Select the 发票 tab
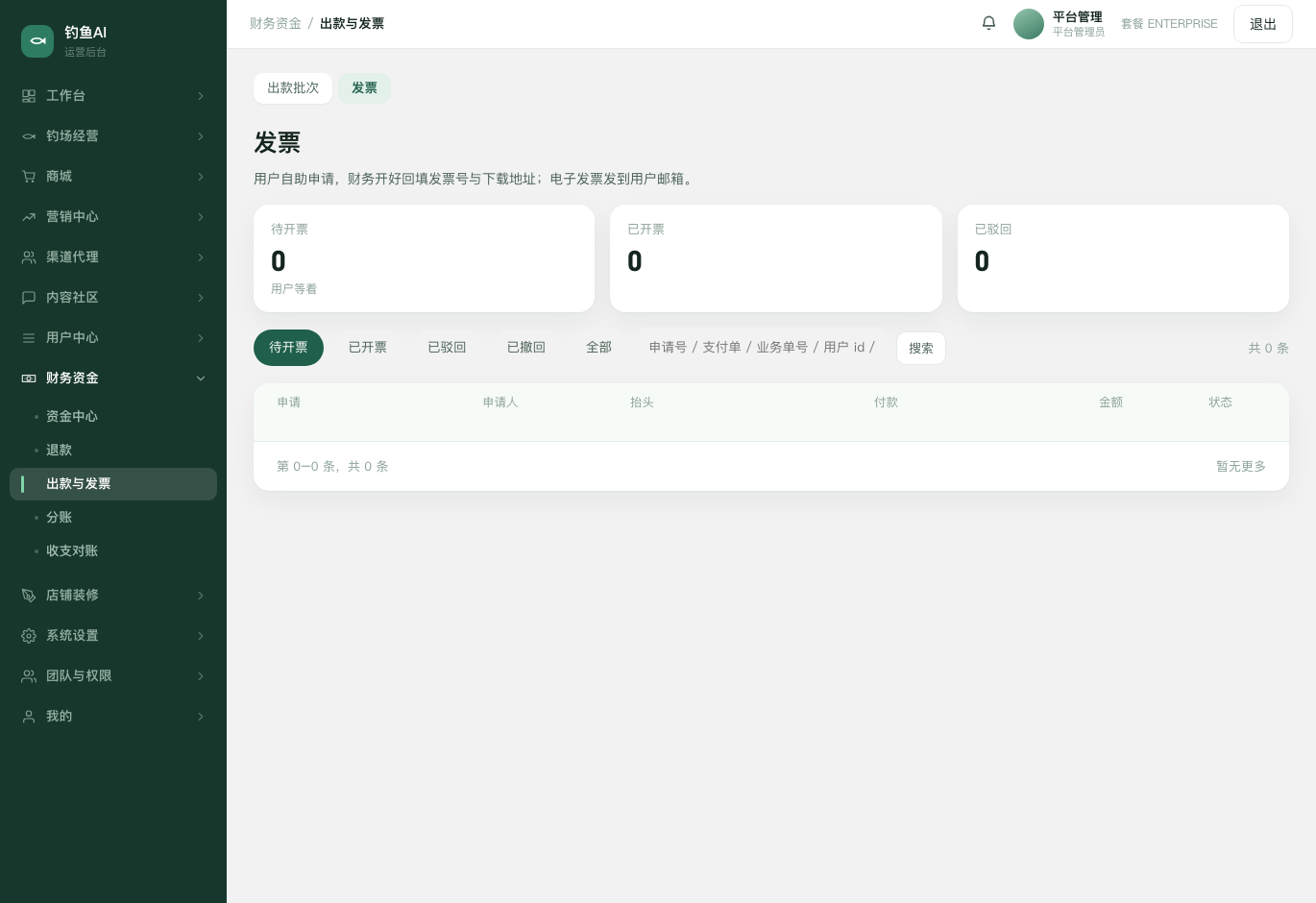 coord(364,88)
